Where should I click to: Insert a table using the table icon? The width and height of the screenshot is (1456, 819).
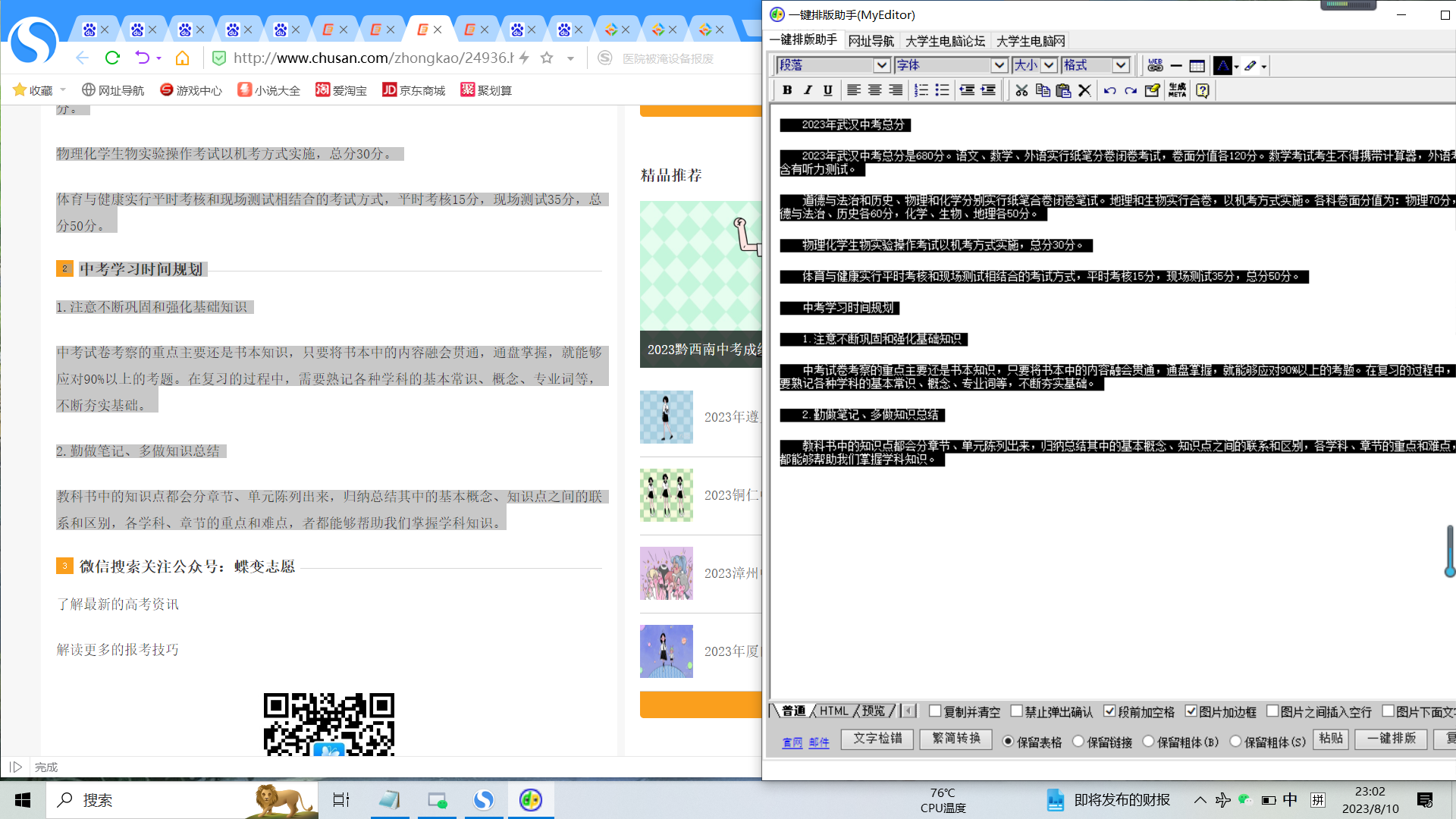click(x=1197, y=66)
